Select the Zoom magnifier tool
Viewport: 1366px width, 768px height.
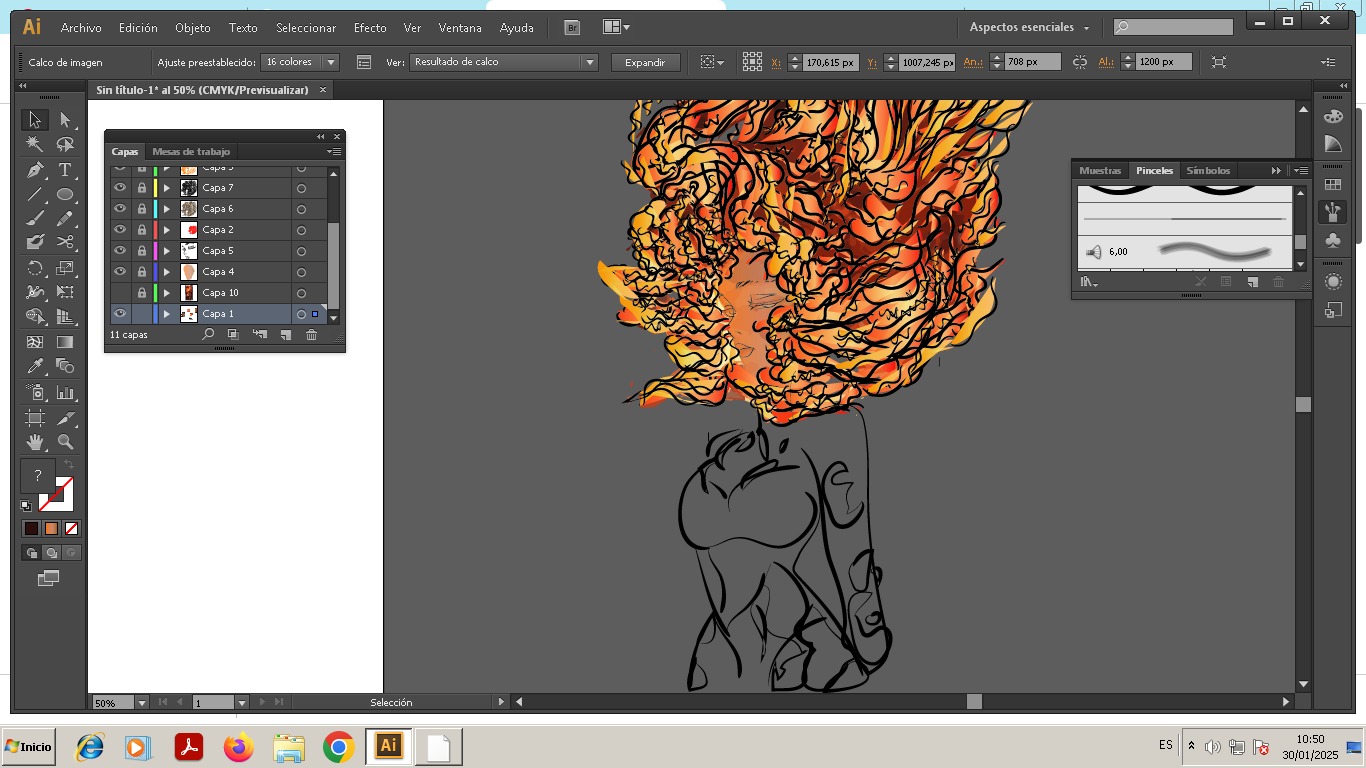[x=65, y=442]
